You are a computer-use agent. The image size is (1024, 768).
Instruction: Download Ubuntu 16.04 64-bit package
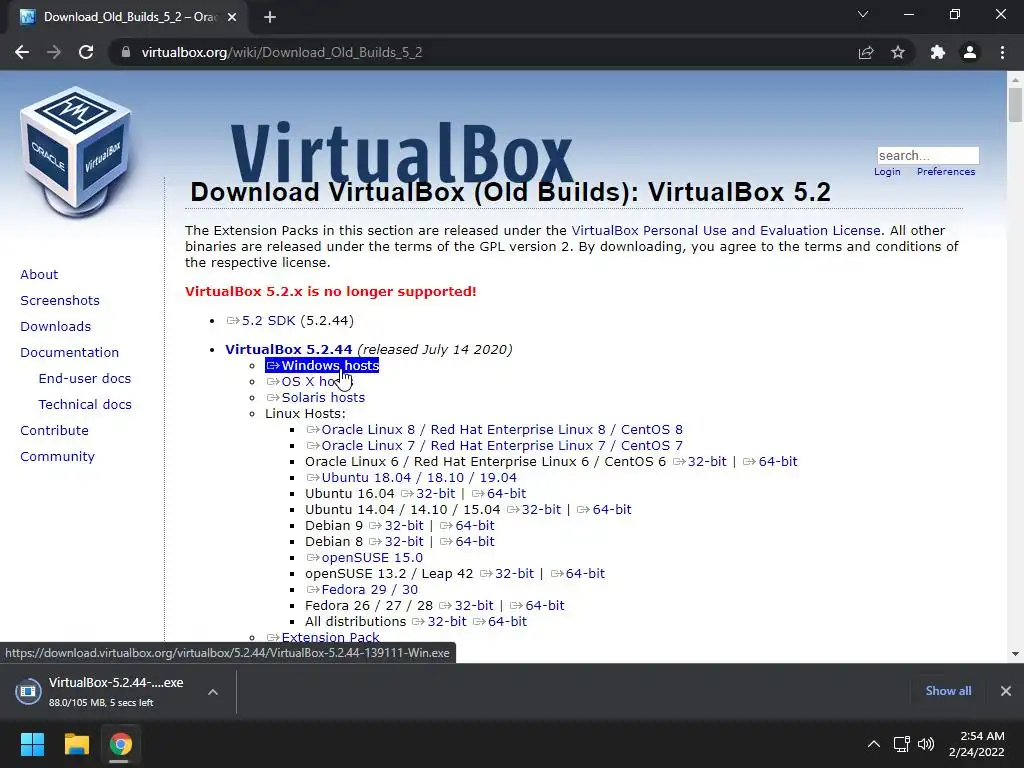[x=499, y=494]
